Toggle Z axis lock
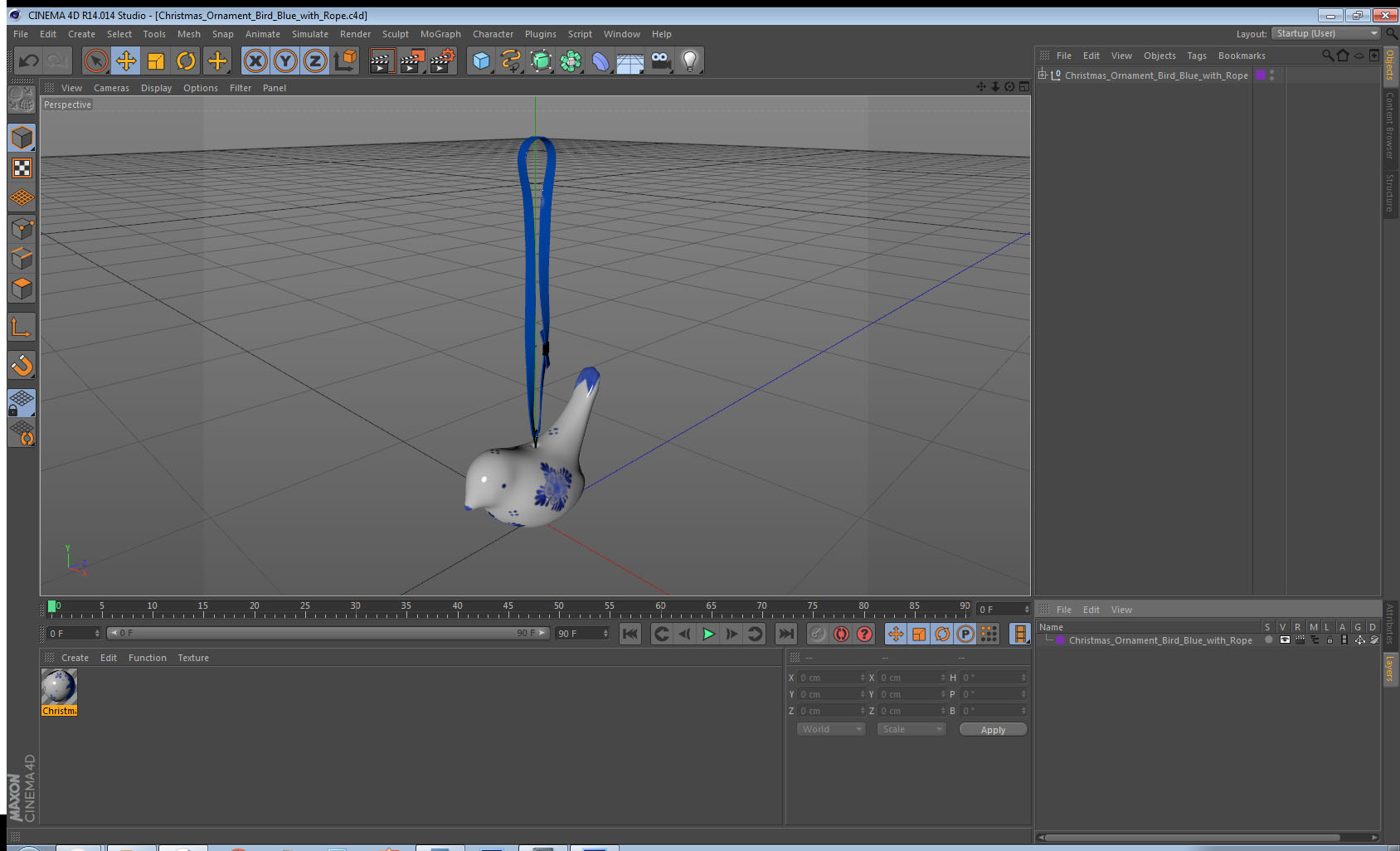The width and height of the screenshot is (1400, 851). [315, 61]
